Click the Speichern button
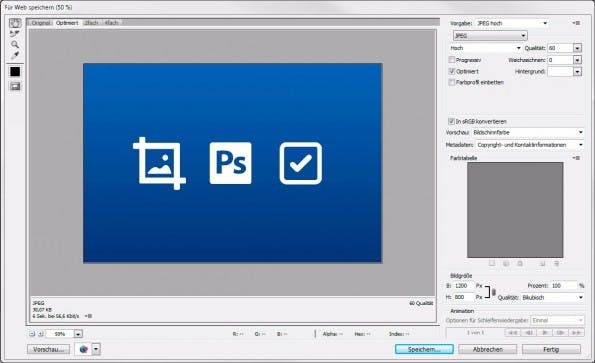Screen dimensions: 595x363 click(x=424, y=349)
